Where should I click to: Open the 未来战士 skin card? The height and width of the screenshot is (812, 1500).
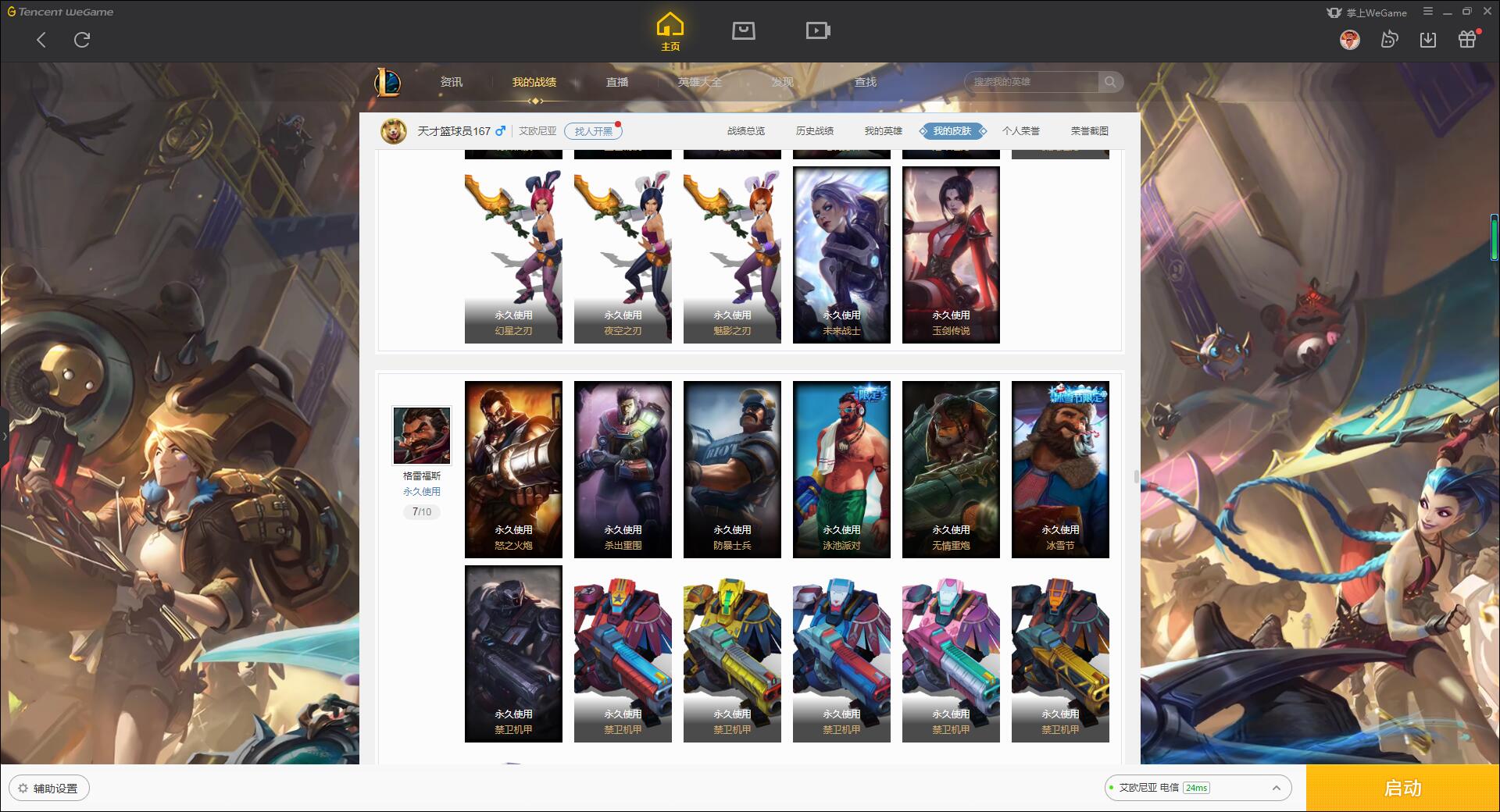(x=841, y=255)
